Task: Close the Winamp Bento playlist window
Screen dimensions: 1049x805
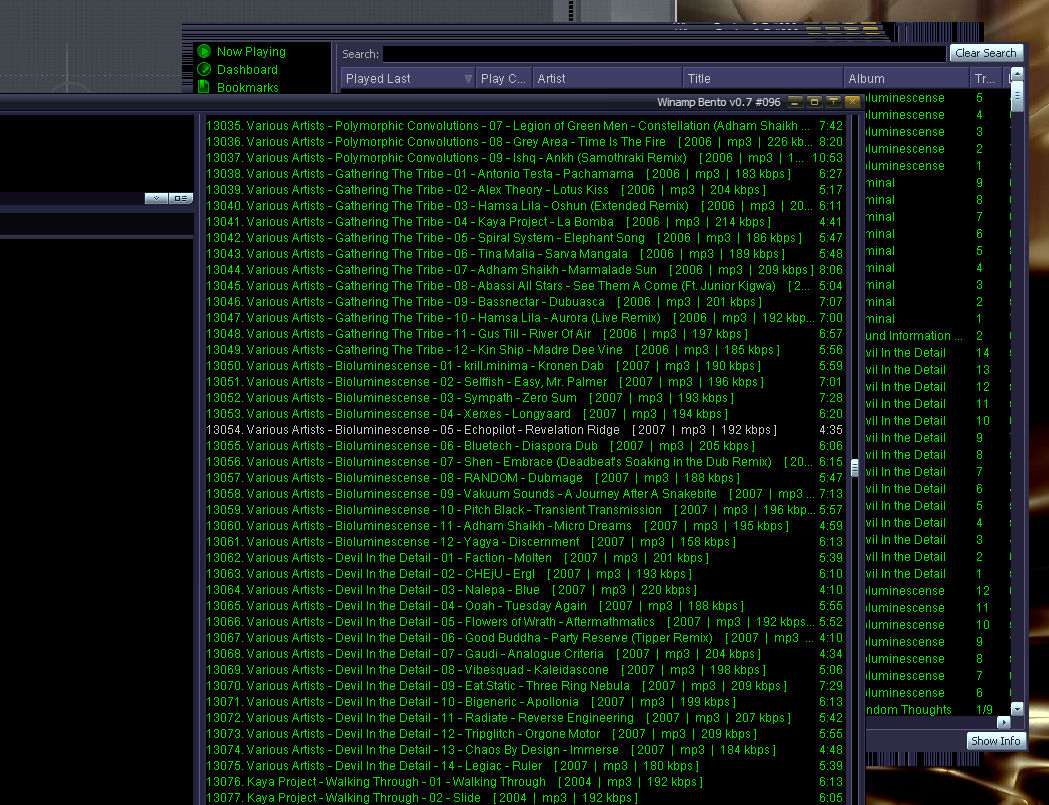Action: click(x=852, y=102)
